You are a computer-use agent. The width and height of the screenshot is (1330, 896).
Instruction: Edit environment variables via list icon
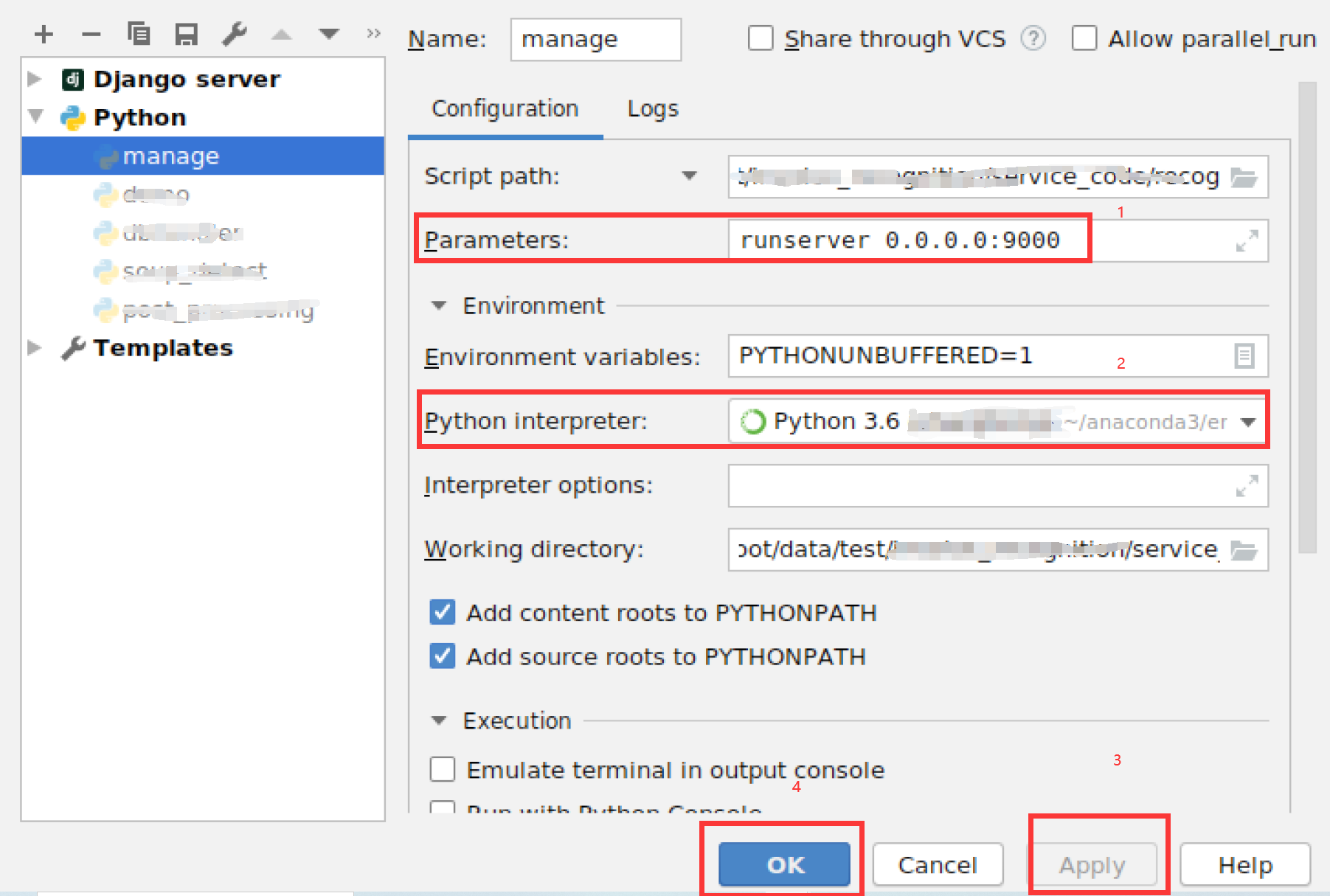1244,355
